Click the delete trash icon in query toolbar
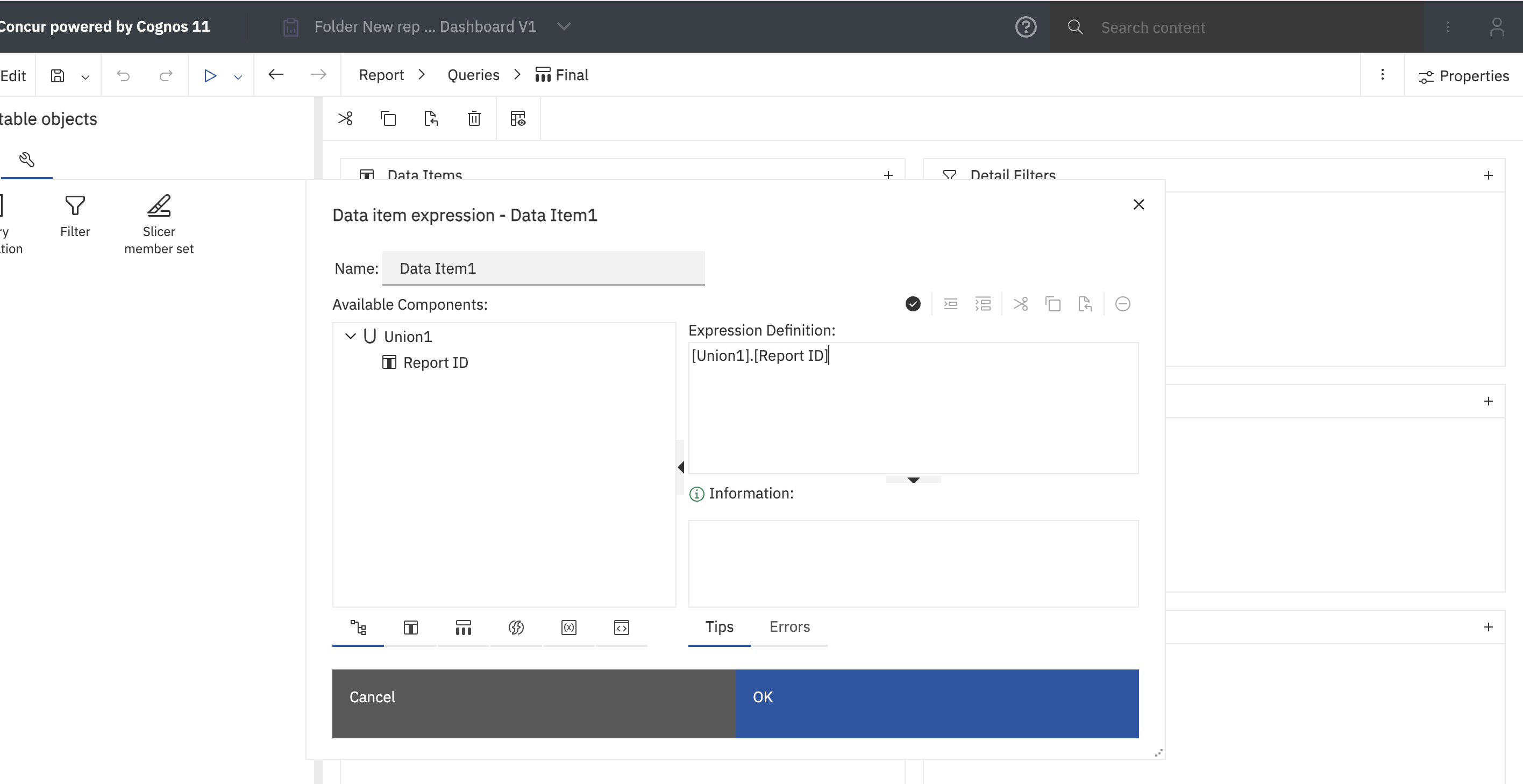Image resolution: width=1523 pixels, height=784 pixels. pyautogui.click(x=474, y=119)
